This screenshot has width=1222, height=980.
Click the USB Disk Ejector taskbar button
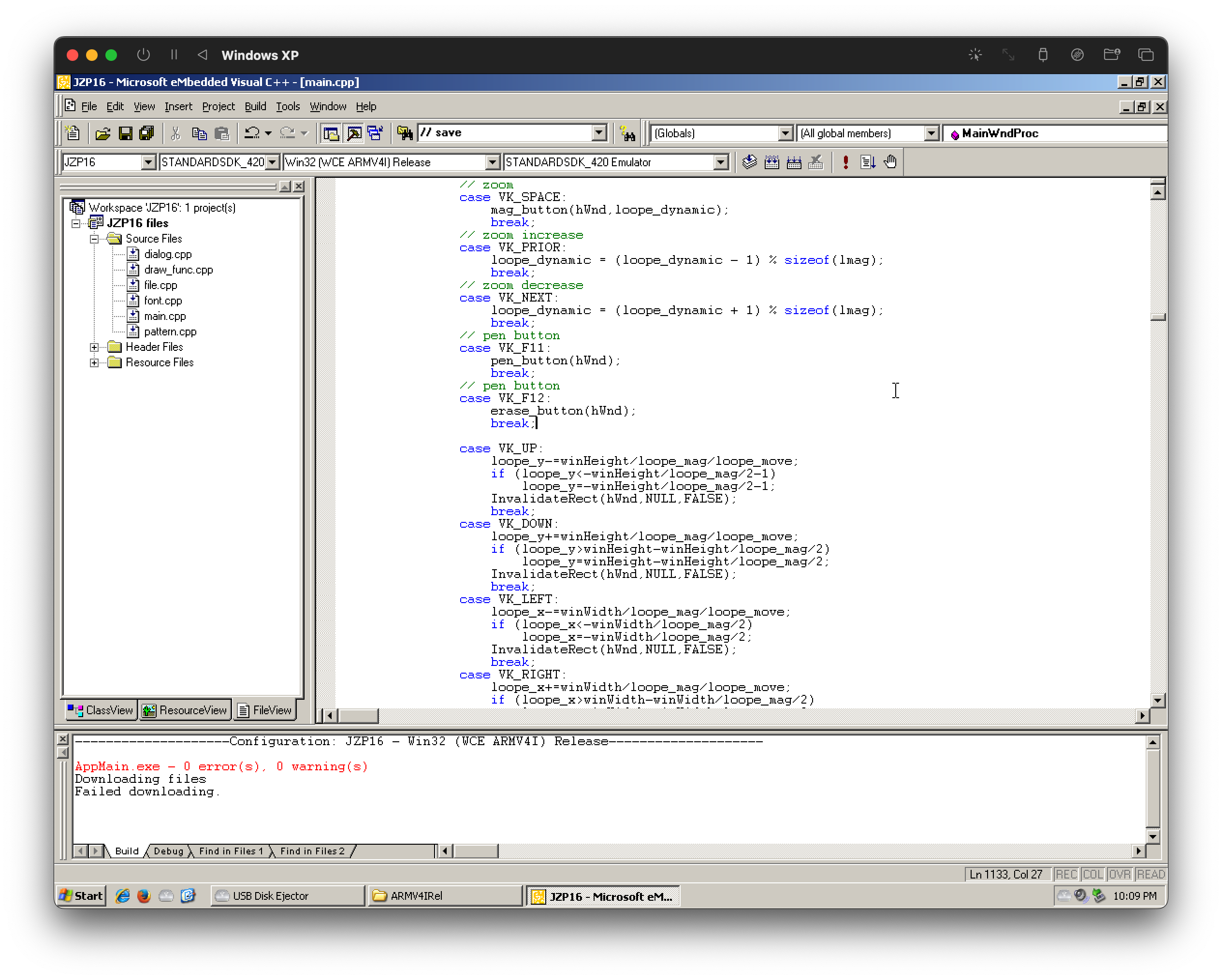click(287, 895)
